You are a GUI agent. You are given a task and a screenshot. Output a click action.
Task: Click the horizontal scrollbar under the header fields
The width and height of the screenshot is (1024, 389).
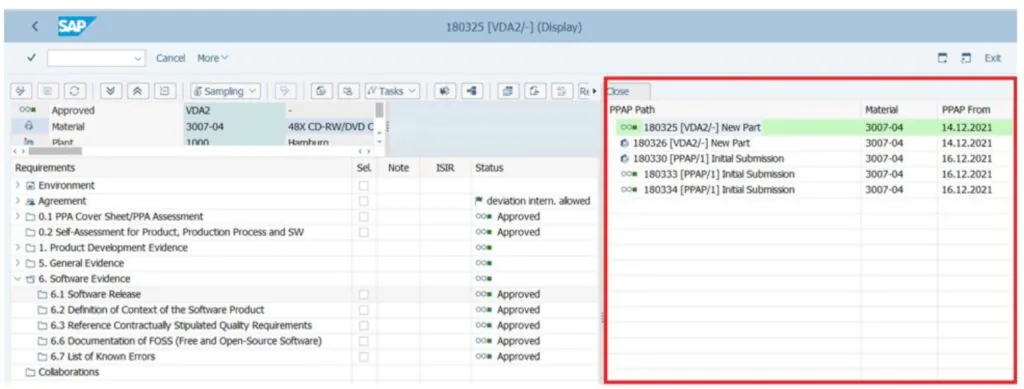tap(55, 151)
